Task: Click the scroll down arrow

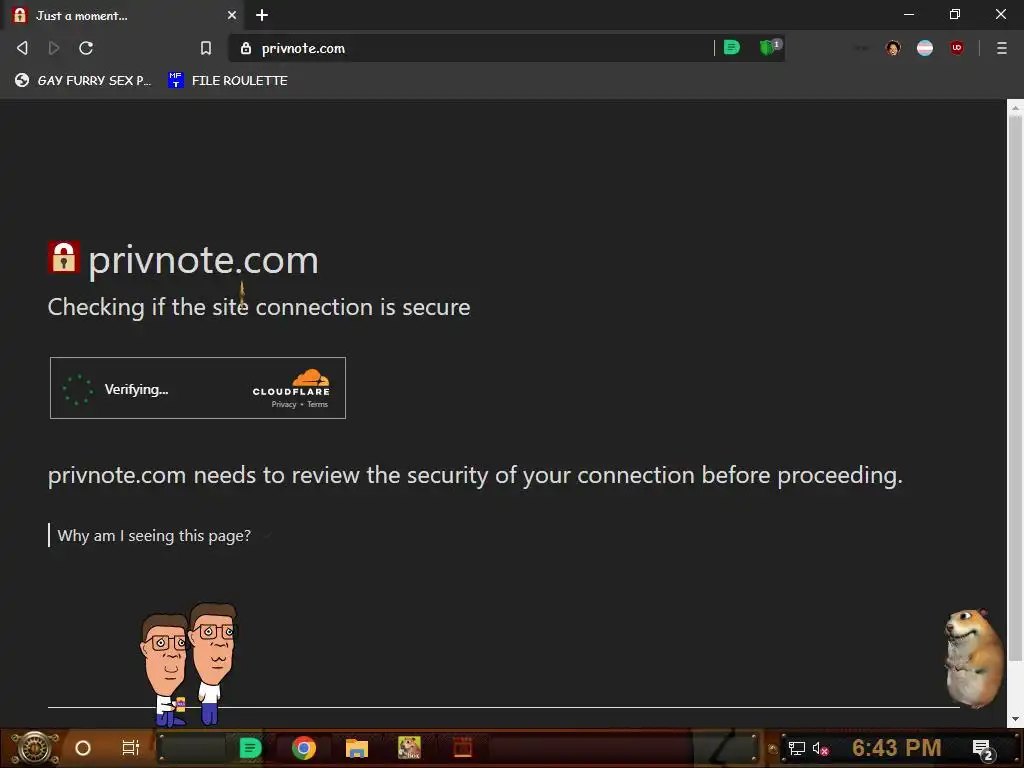Action: click(1015, 719)
